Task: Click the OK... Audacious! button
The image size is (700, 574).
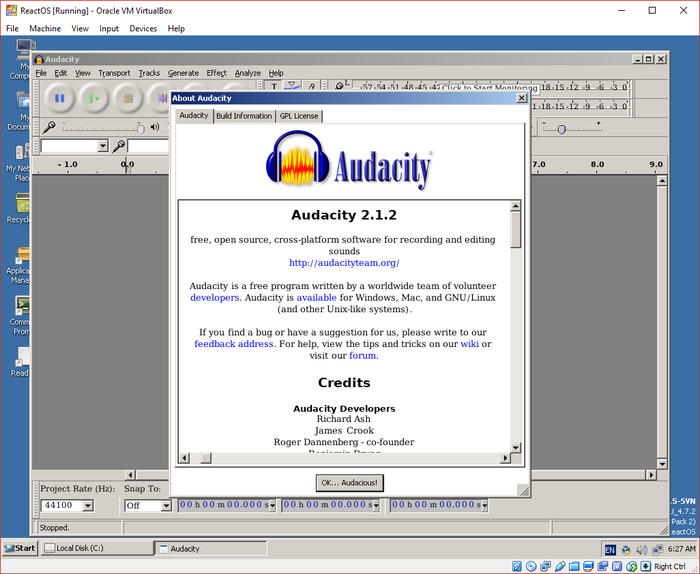Action: (x=349, y=483)
